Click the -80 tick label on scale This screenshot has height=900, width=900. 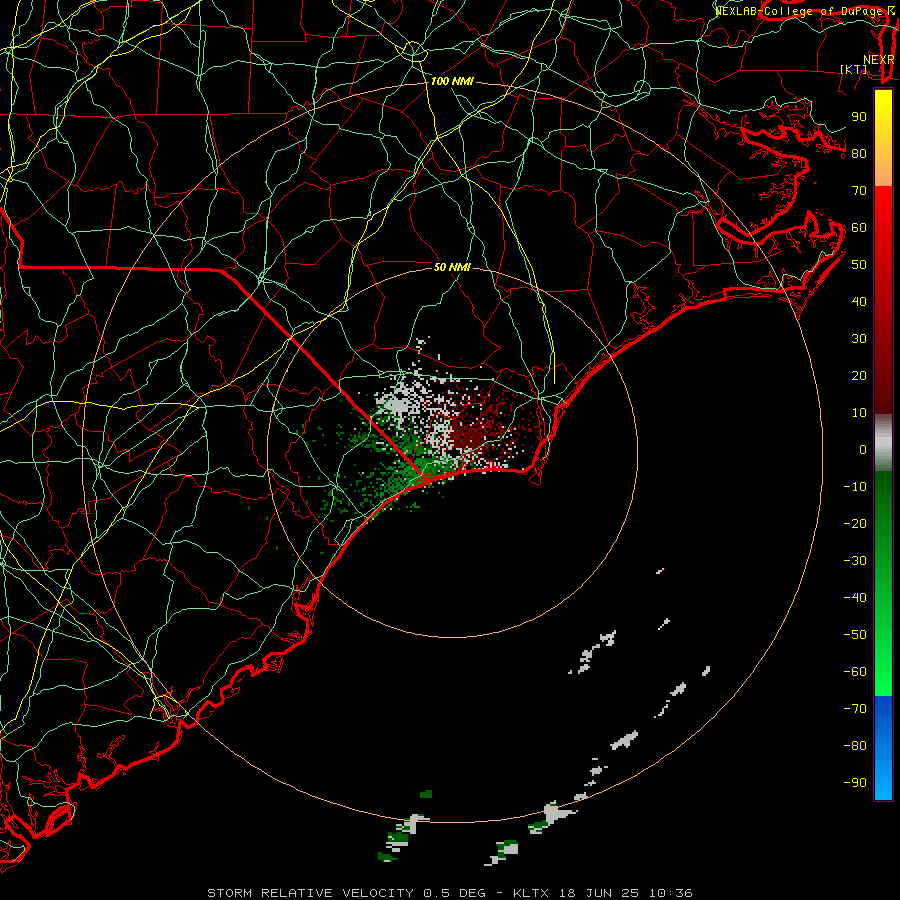tap(855, 746)
